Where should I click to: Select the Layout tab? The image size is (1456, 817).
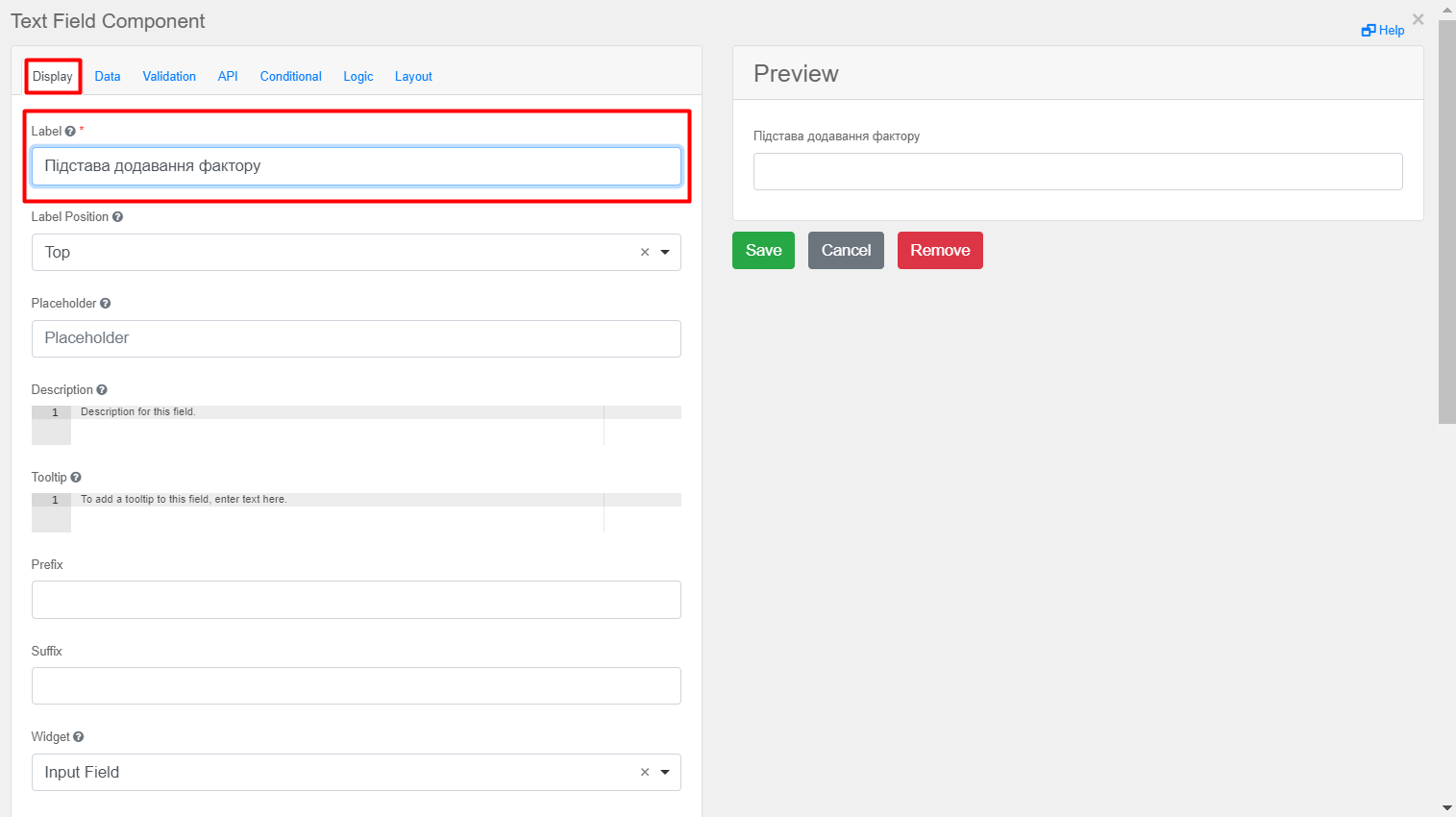[x=413, y=77]
